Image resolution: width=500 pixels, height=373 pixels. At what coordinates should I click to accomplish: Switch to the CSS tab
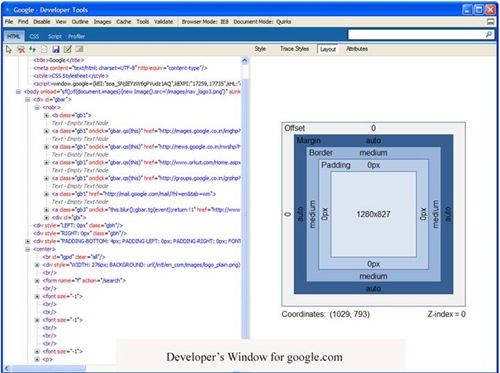[x=34, y=36]
